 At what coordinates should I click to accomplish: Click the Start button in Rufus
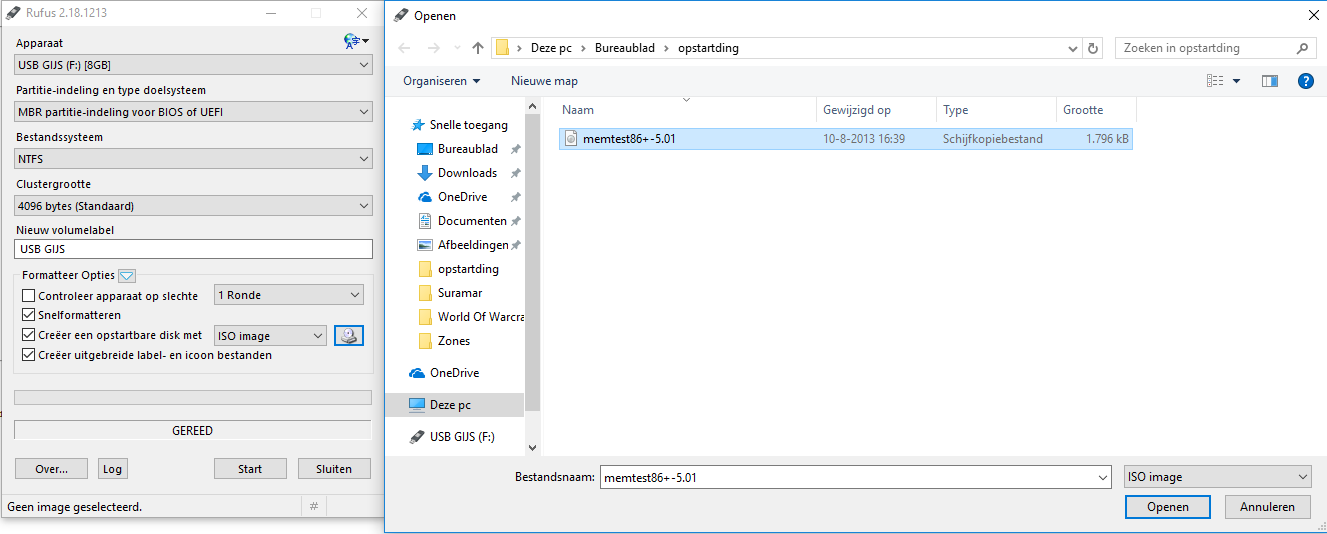click(x=250, y=469)
